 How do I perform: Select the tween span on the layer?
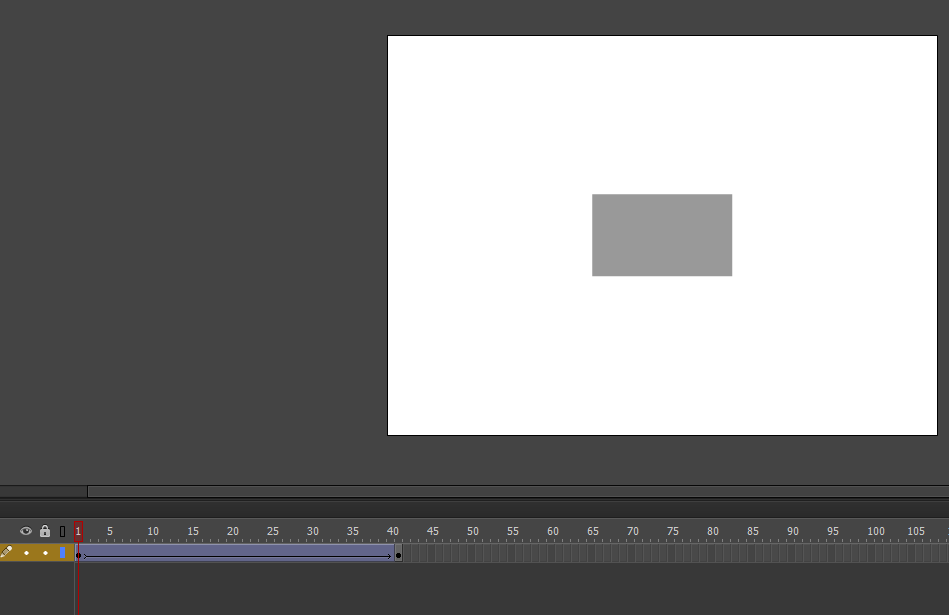click(x=238, y=553)
